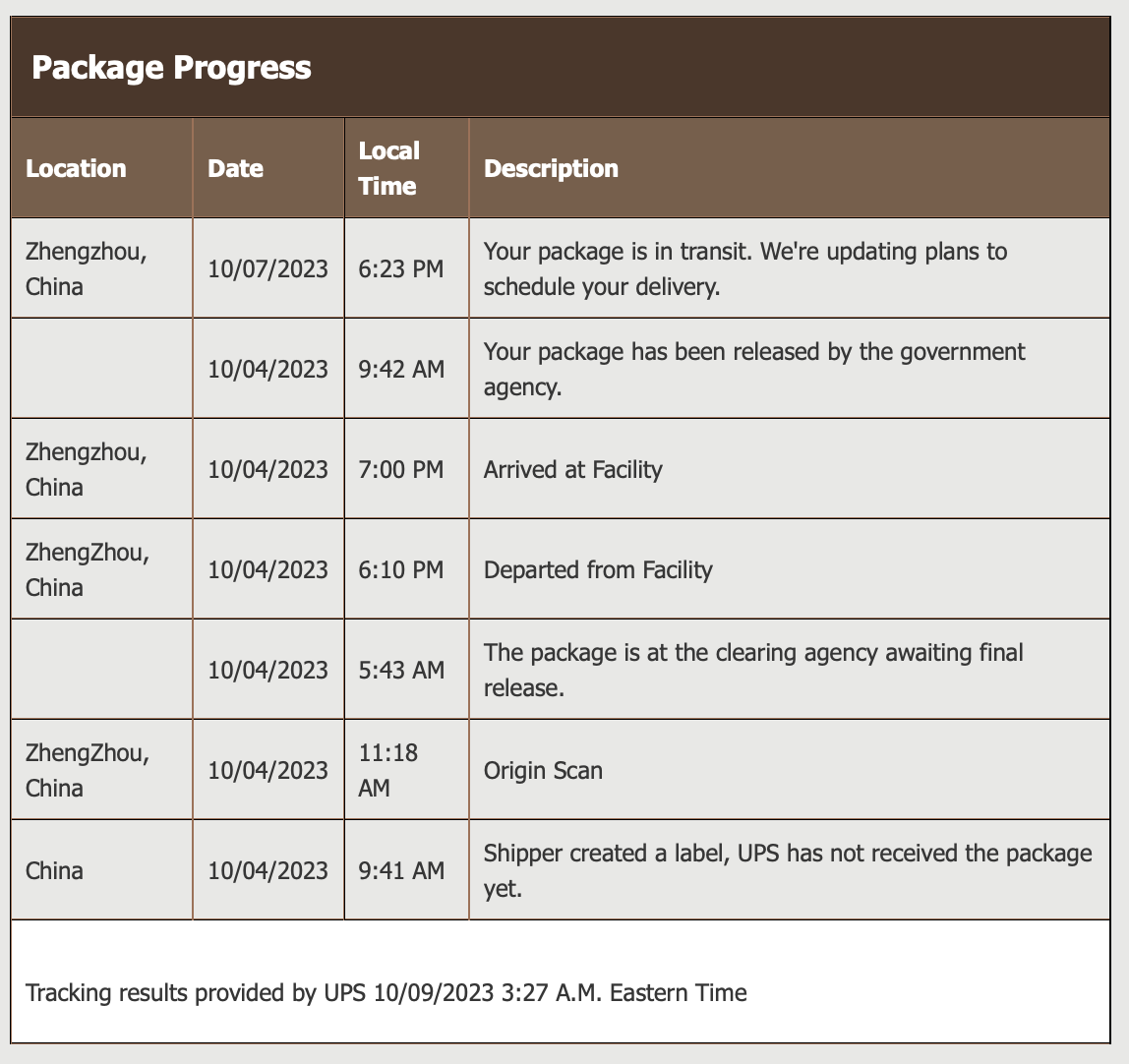The image size is (1129, 1064).
Task: Select the 6:23 PM time cell
Action: coord(401,268)
